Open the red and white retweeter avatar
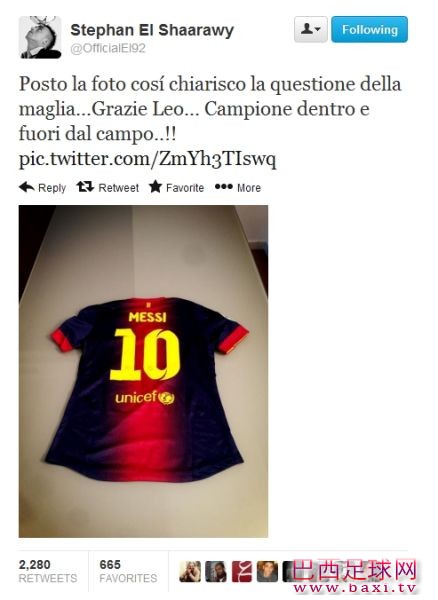 (242, 572)
